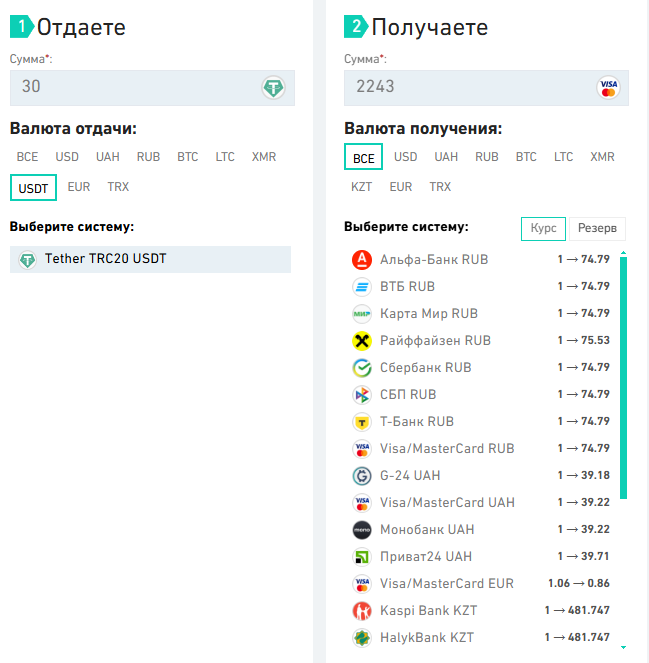Screen dimensions: 649x663
Task: Choose Райффайзен RUB as receiving system
Action: (x=481, y=341)
